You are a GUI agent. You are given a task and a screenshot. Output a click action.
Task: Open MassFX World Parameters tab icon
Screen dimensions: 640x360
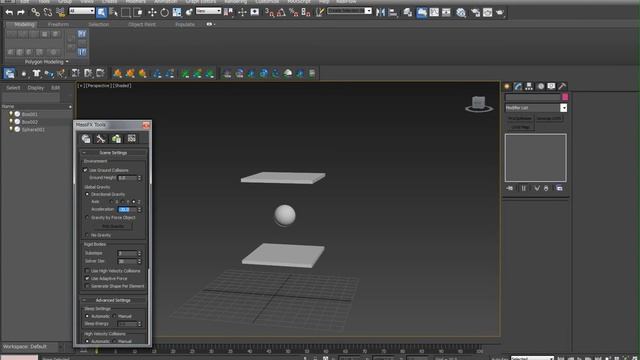click(86, 139)
